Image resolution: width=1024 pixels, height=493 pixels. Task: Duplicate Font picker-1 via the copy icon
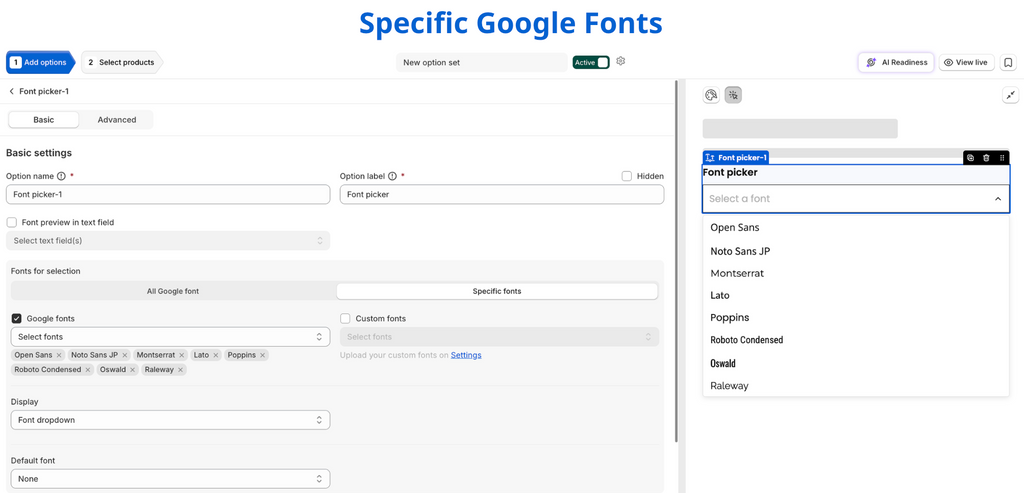[x=970, y=158]
